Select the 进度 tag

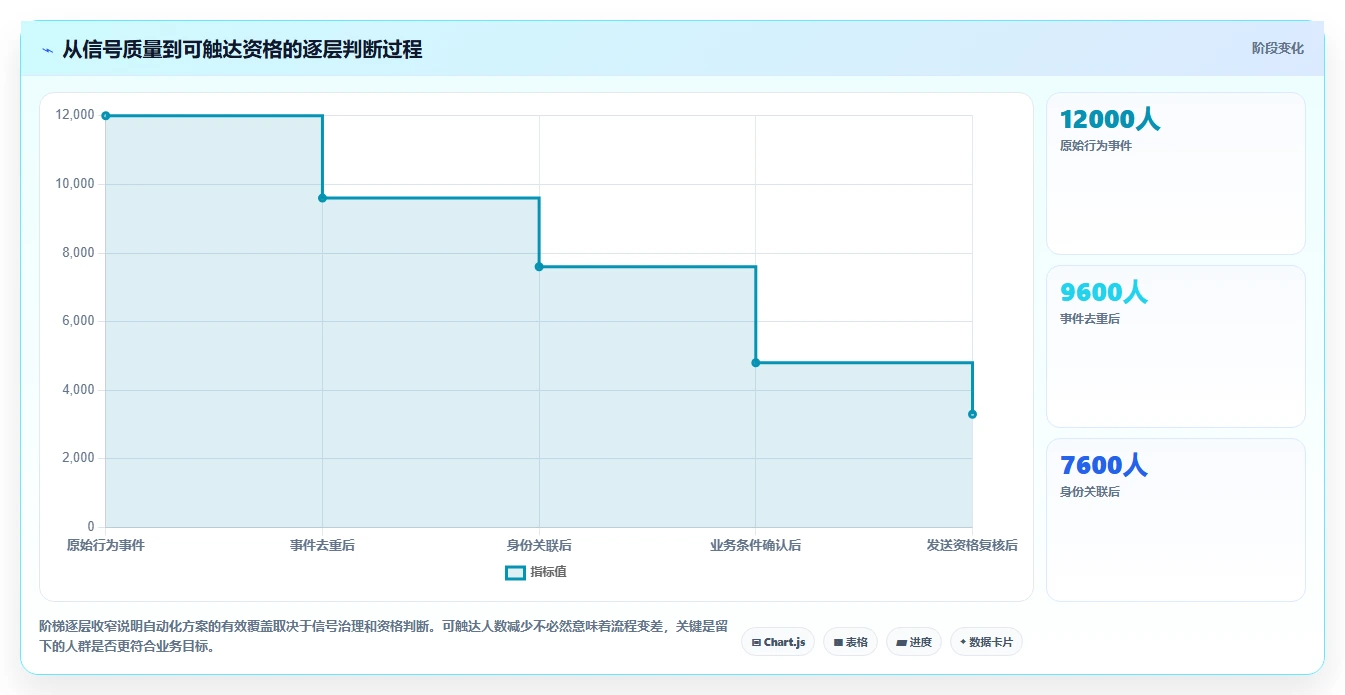[914, 642]
